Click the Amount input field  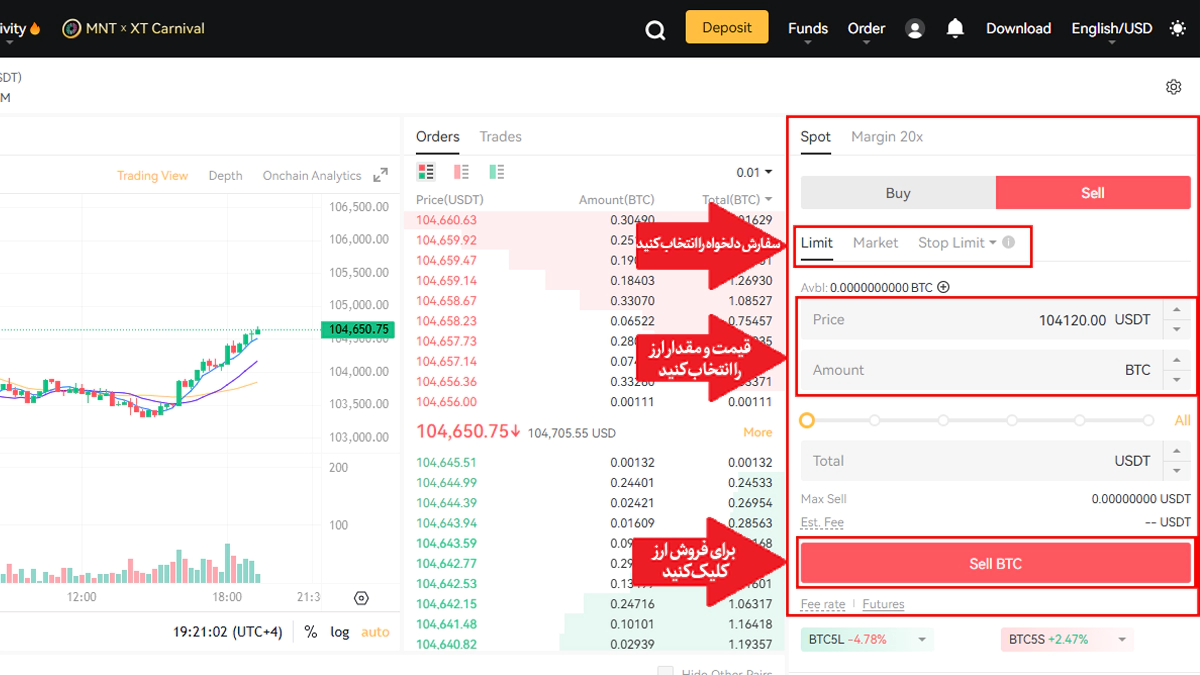[x=982, y=370]
